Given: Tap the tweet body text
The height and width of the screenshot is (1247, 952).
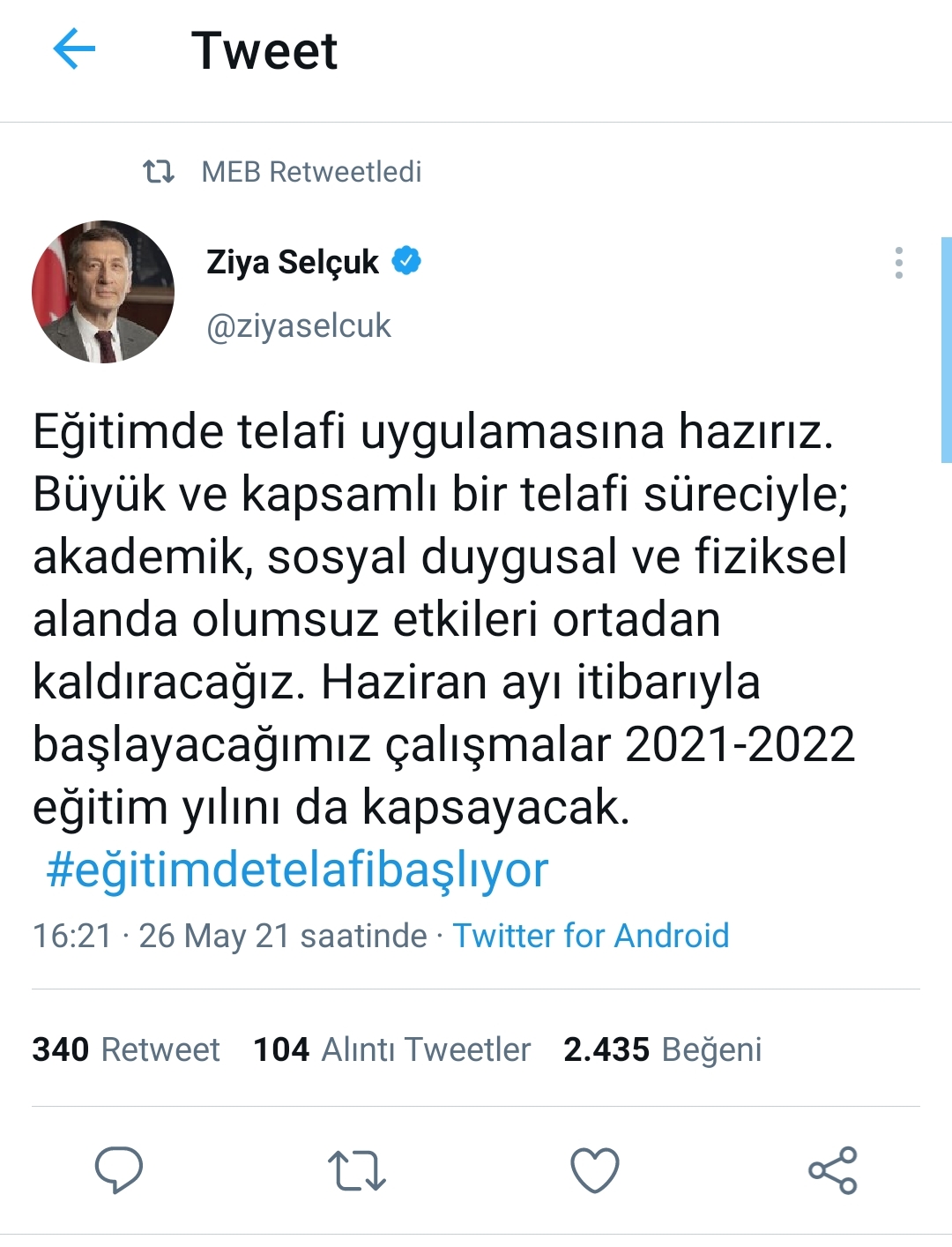Looking at the screenshot, I should [x=444, y=619].
